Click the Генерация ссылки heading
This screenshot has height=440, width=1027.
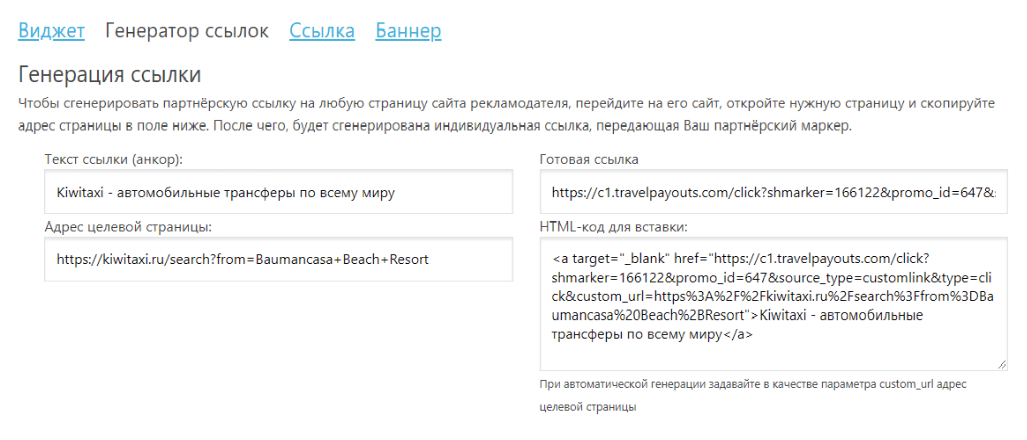click(x=110, y=75)
